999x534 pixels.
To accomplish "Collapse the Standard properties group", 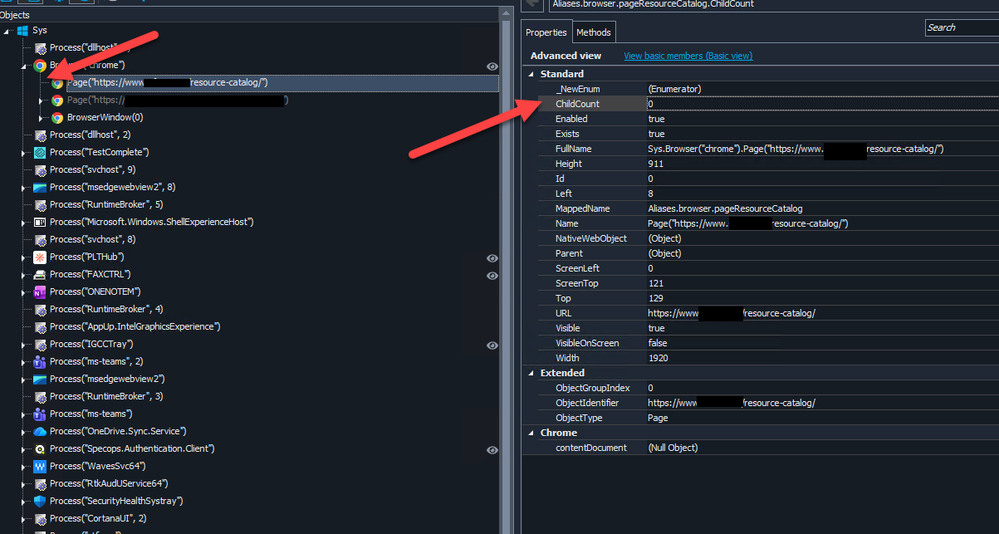I will pos(531,74).
